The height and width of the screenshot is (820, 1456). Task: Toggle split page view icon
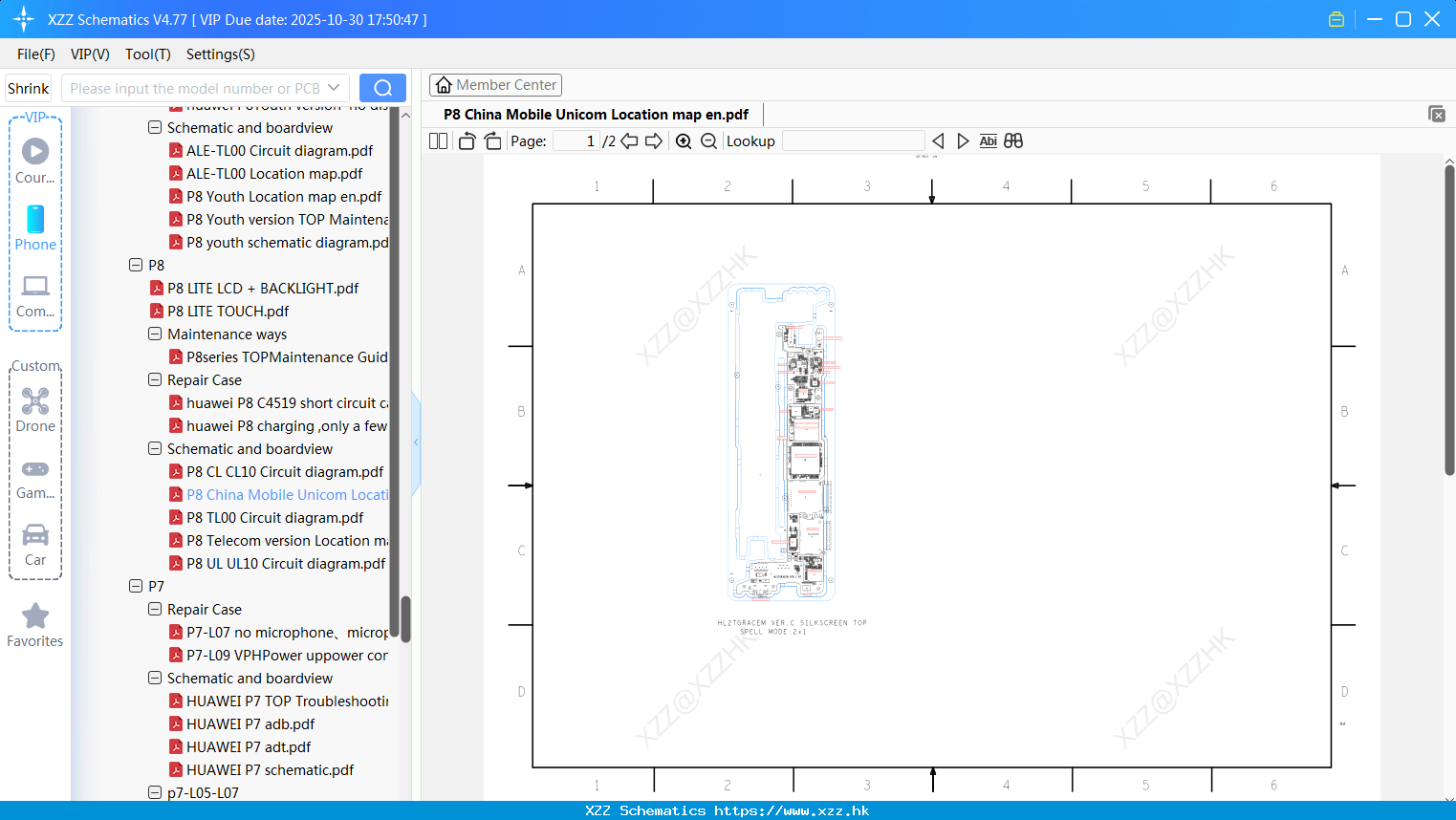(x=438, y=140)
